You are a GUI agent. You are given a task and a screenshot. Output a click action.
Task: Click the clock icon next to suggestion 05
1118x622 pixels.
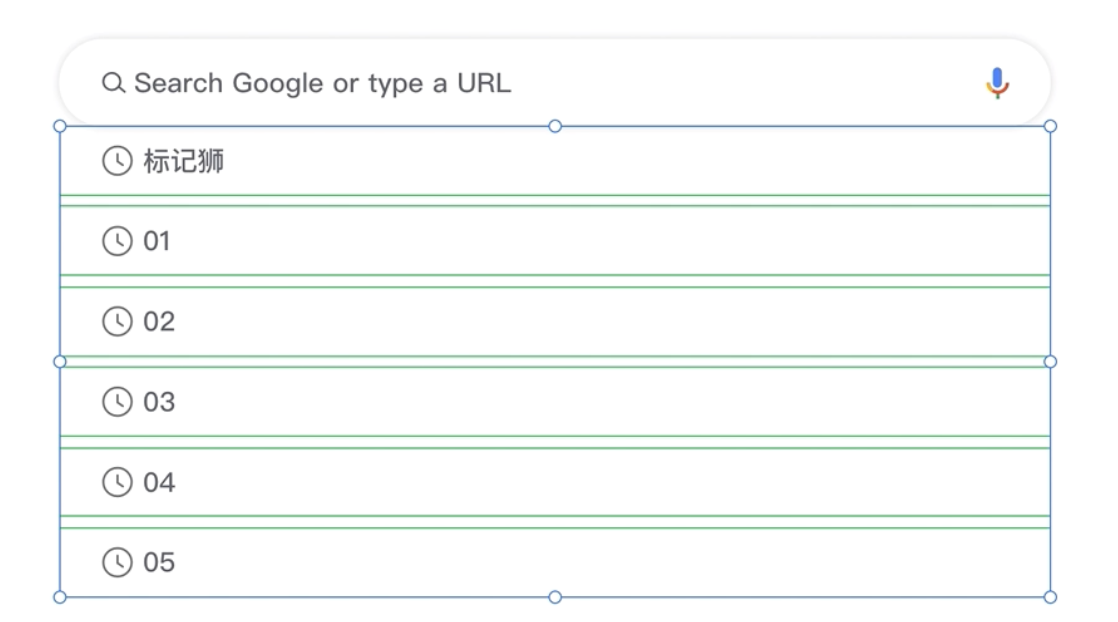pyautogui.click(x=117, y=561)
